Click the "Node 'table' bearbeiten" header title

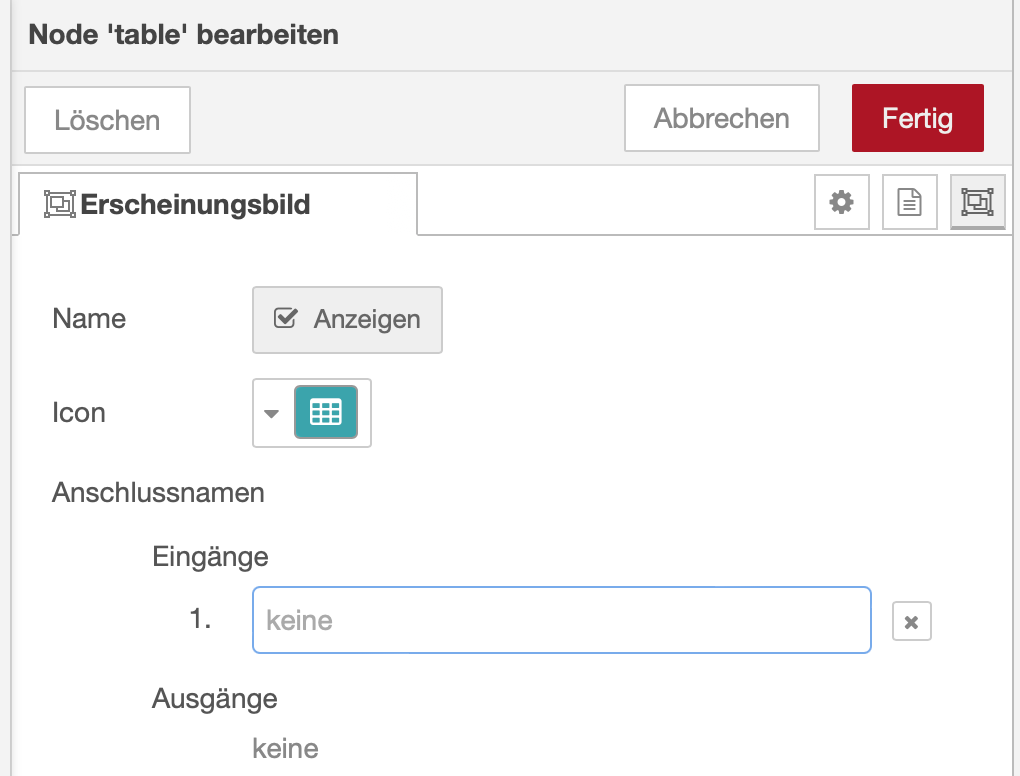coord(183,35)
